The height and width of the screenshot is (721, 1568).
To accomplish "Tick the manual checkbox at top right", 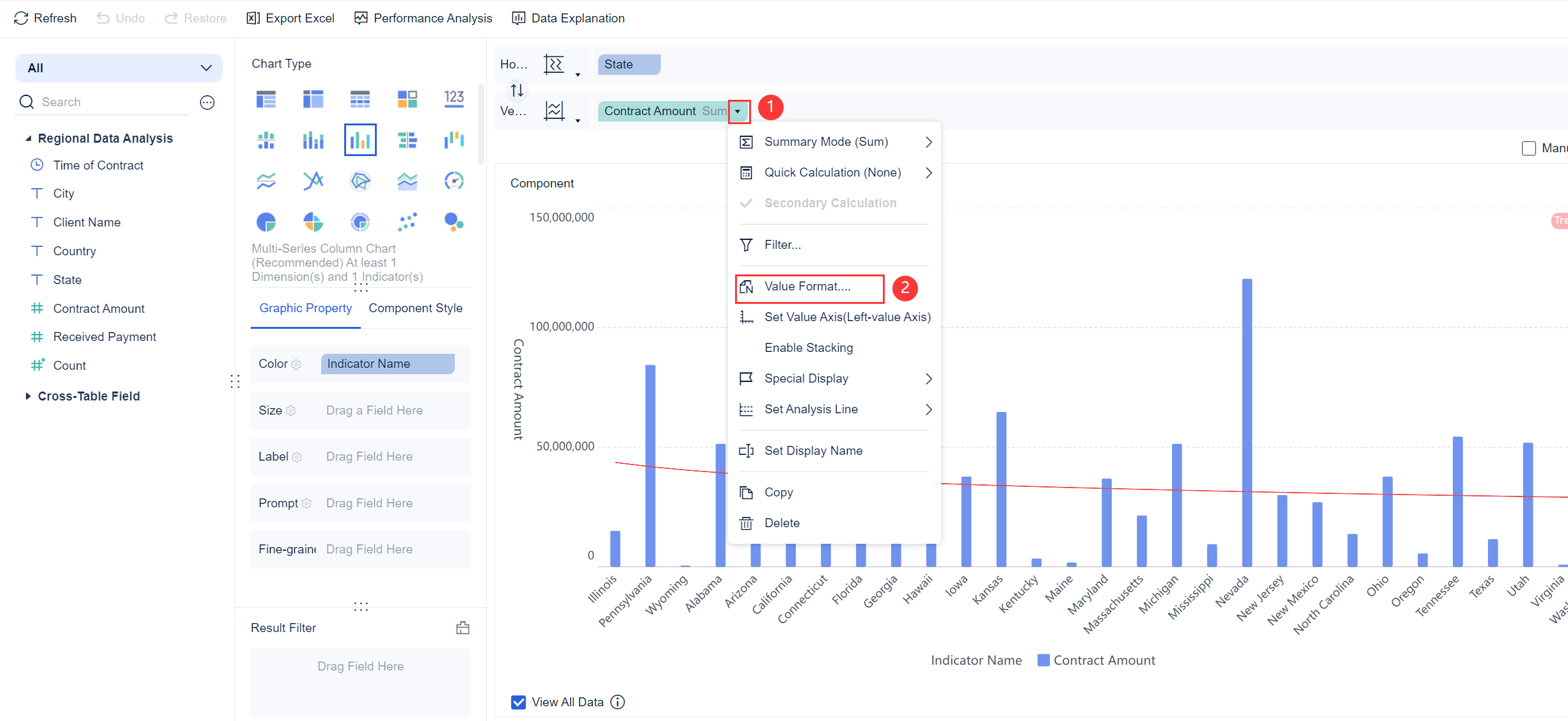I will point(1528,148).
